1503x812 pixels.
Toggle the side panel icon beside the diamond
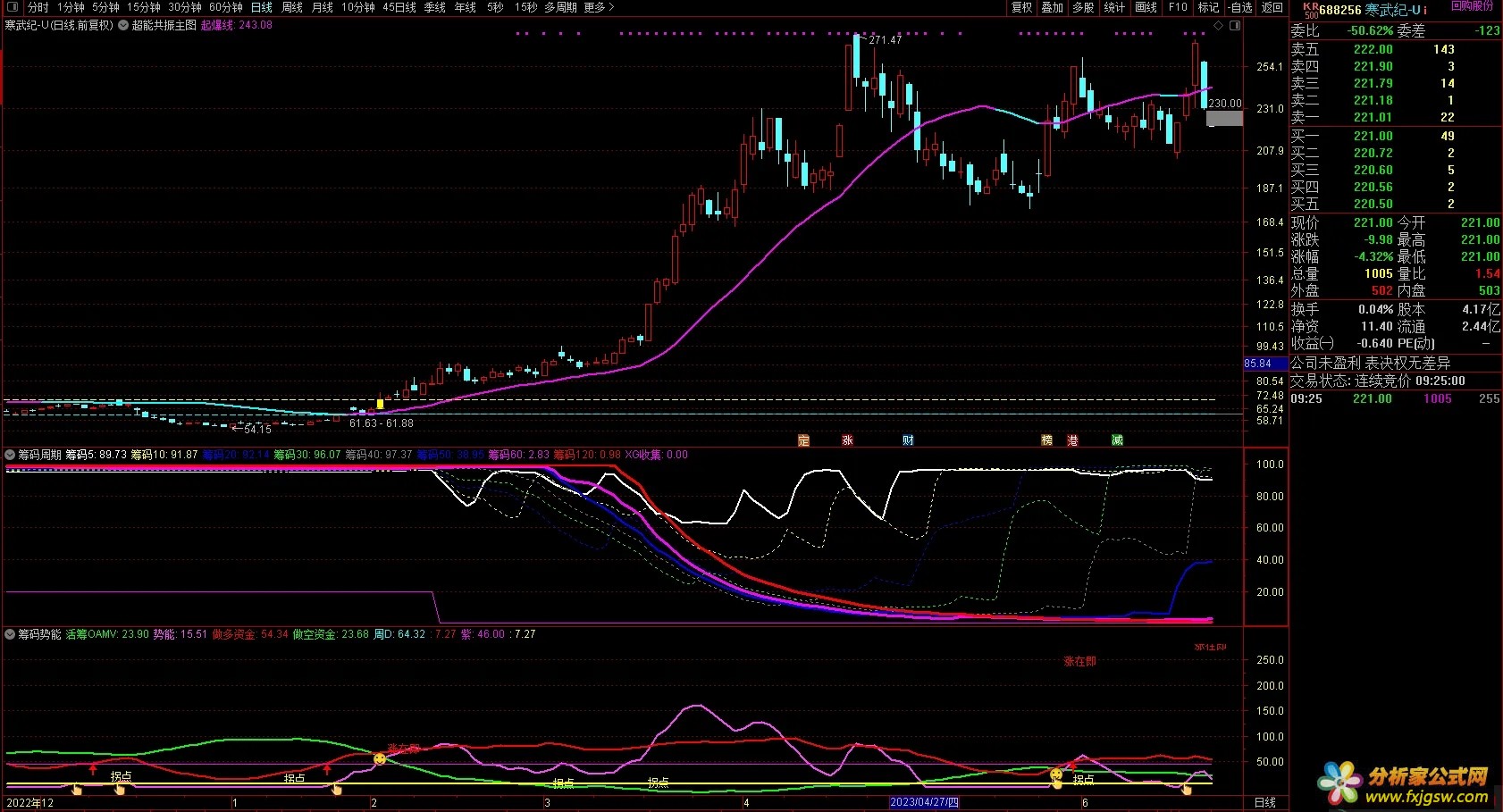[1235, 26]
